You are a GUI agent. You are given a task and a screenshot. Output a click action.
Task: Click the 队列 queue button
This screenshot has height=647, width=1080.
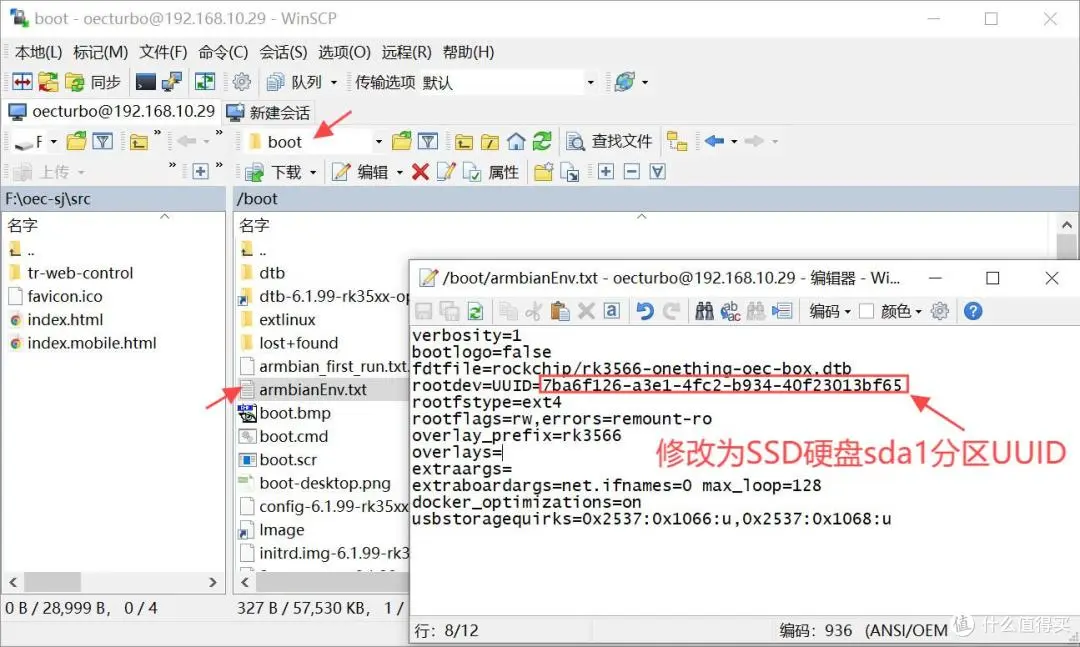point(295,82)
